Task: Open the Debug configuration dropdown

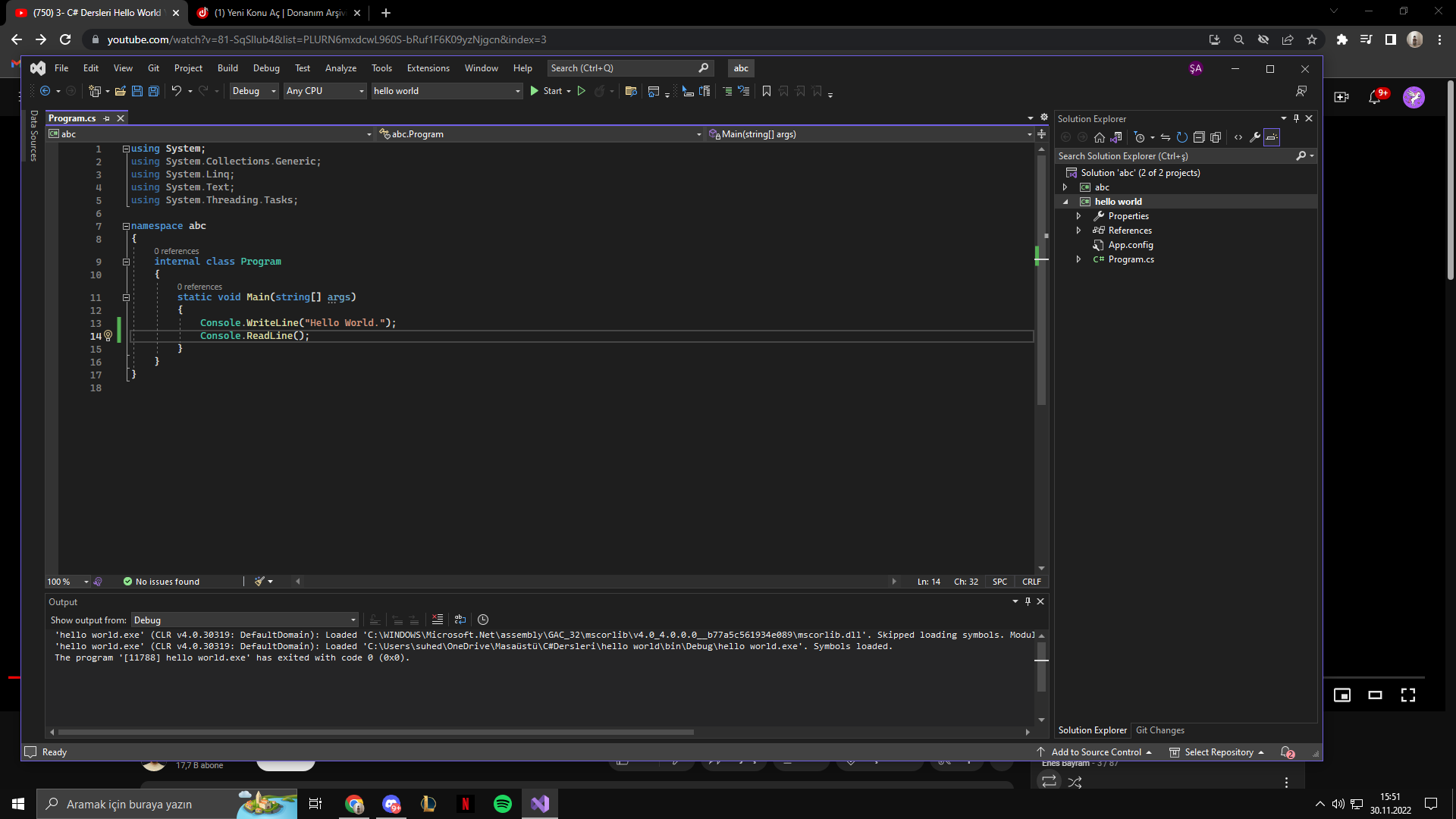Action: (x=254, y=91)
